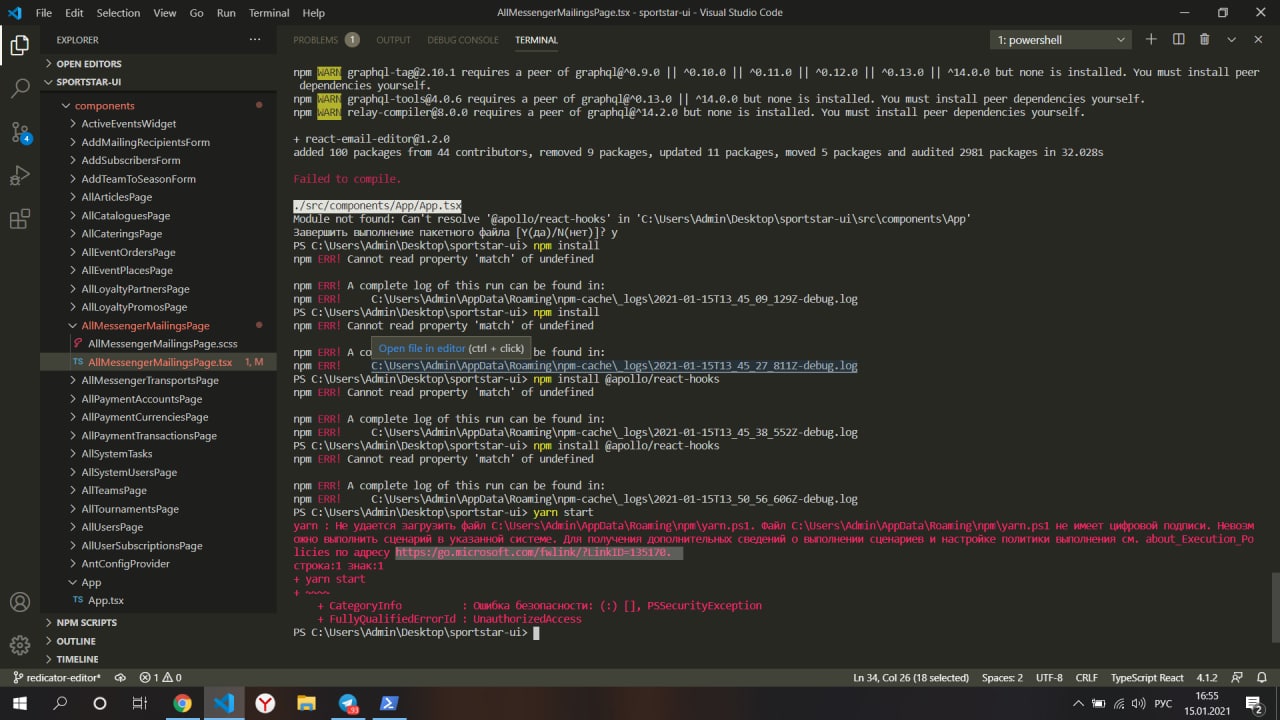Open App.tsx in the file tree
Image resolution: width=1280 pixels, height=720 pixels.
coord(106,600)
